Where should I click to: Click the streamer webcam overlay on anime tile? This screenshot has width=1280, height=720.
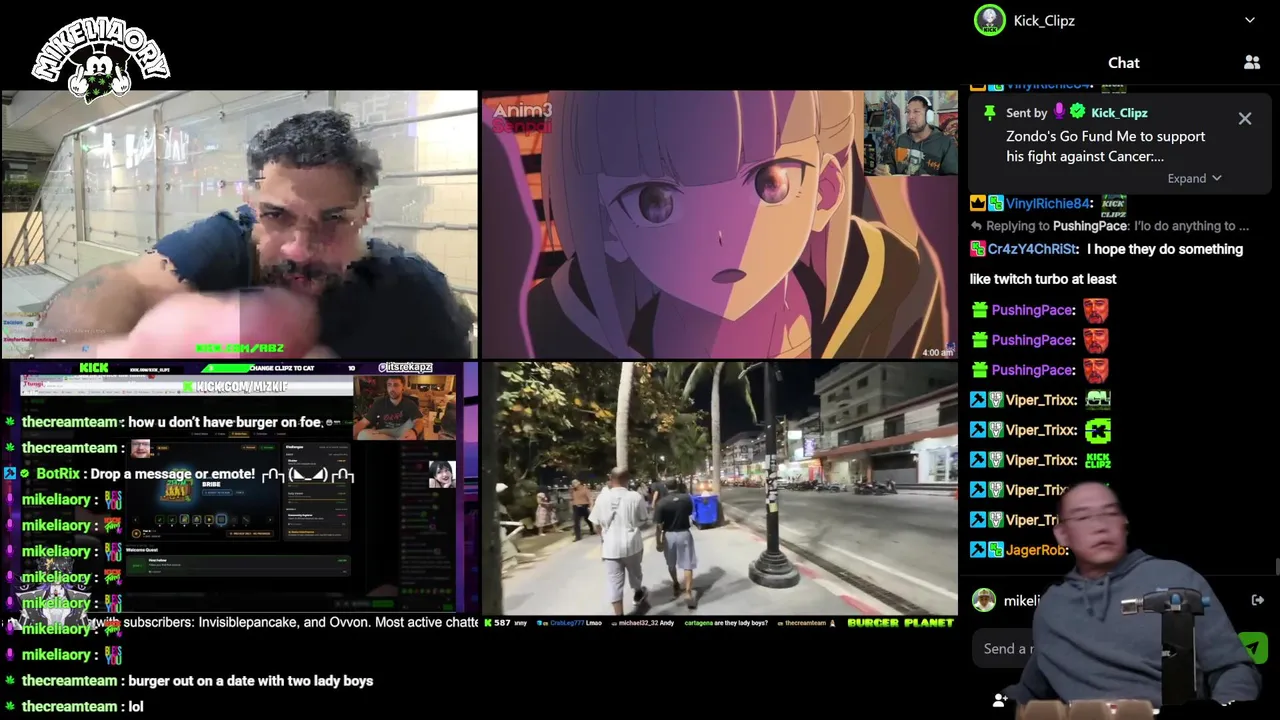[x=910, y=133]
